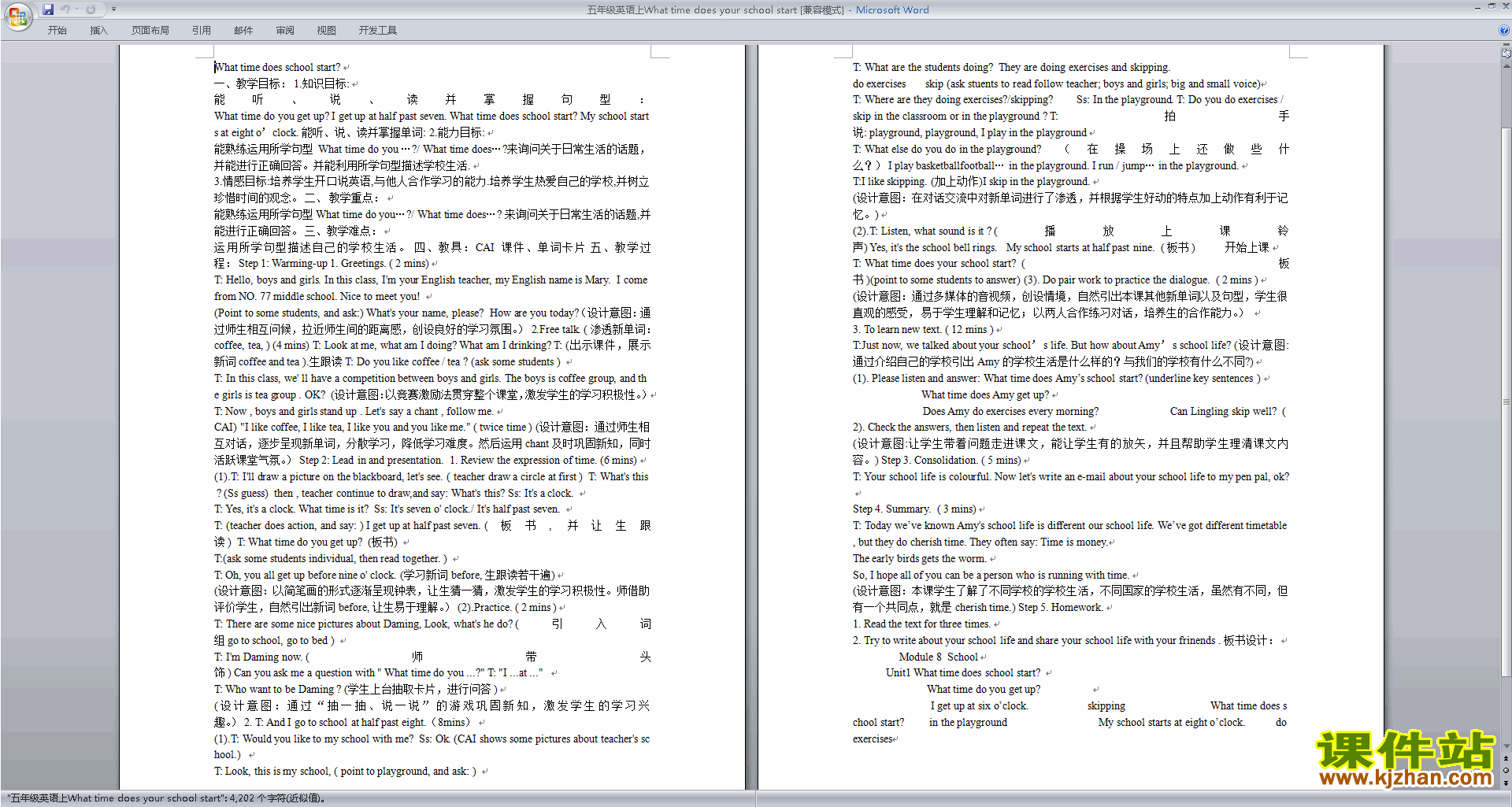Click the Undo arrow icon
The width and height of the screenshot is (1512, 807).
pos(65,9)
